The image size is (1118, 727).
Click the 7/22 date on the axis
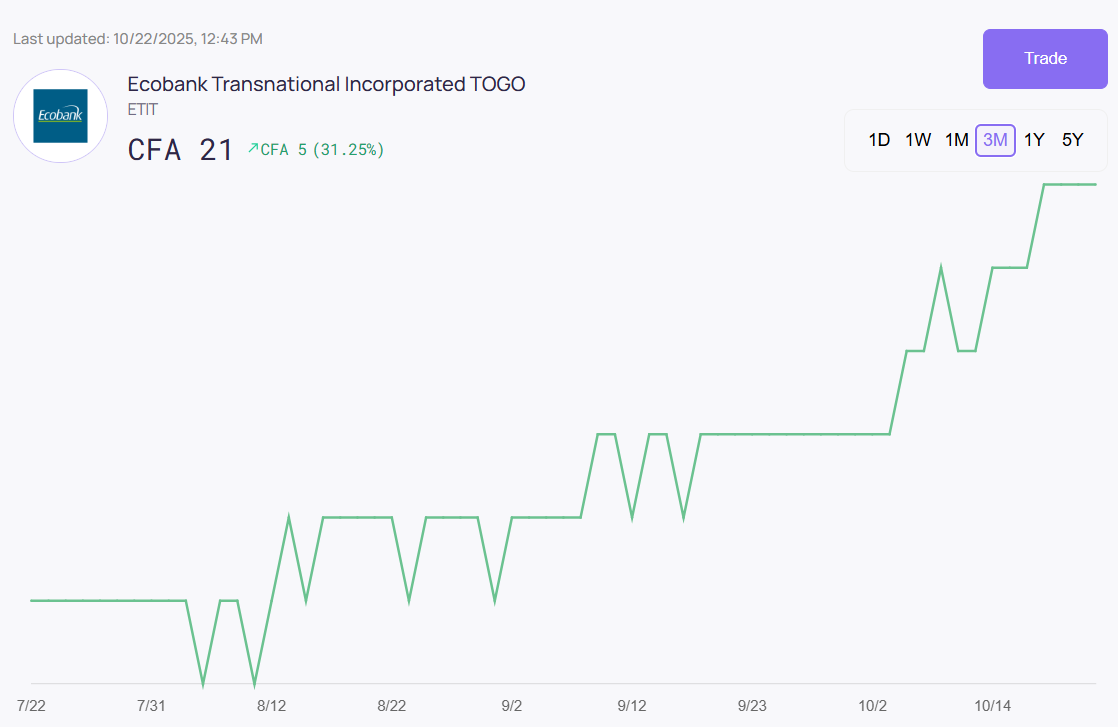(31, 706)
